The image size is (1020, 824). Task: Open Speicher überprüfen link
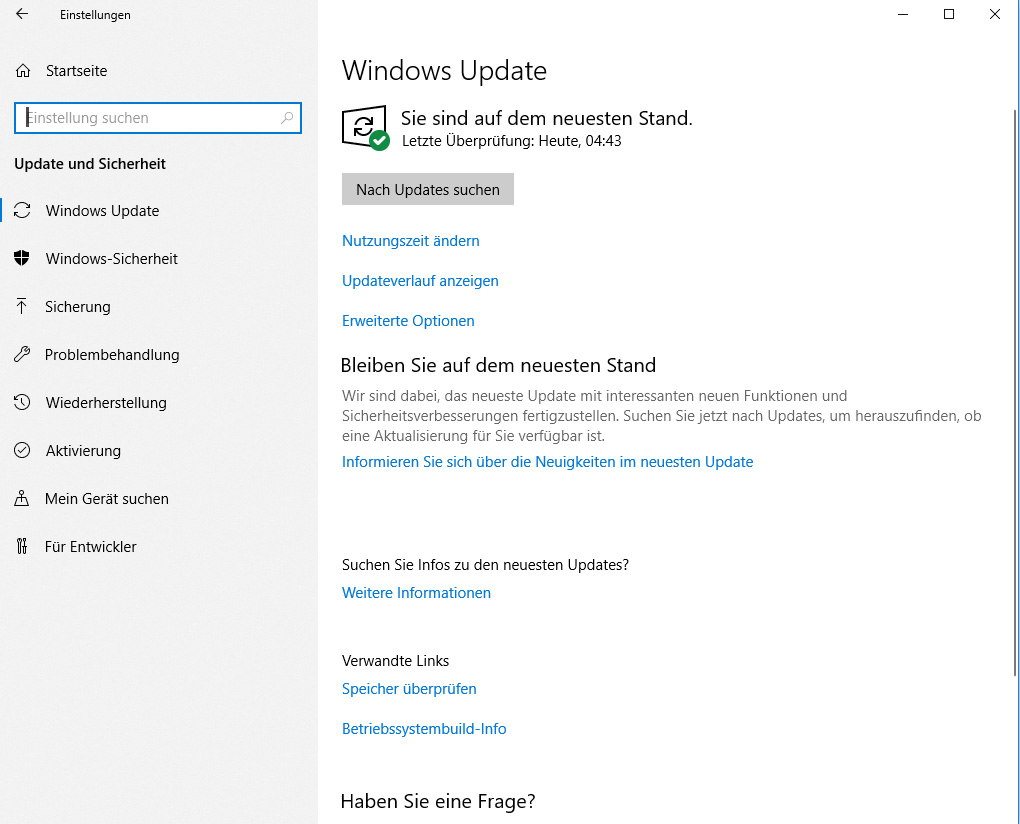pos(409,689)
